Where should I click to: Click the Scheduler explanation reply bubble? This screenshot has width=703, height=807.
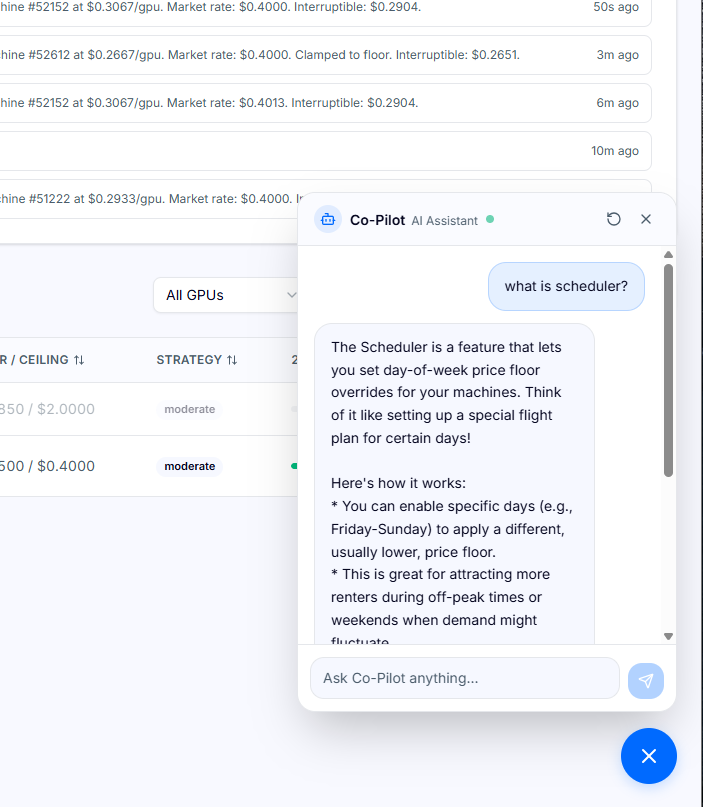tap(454, 484)
